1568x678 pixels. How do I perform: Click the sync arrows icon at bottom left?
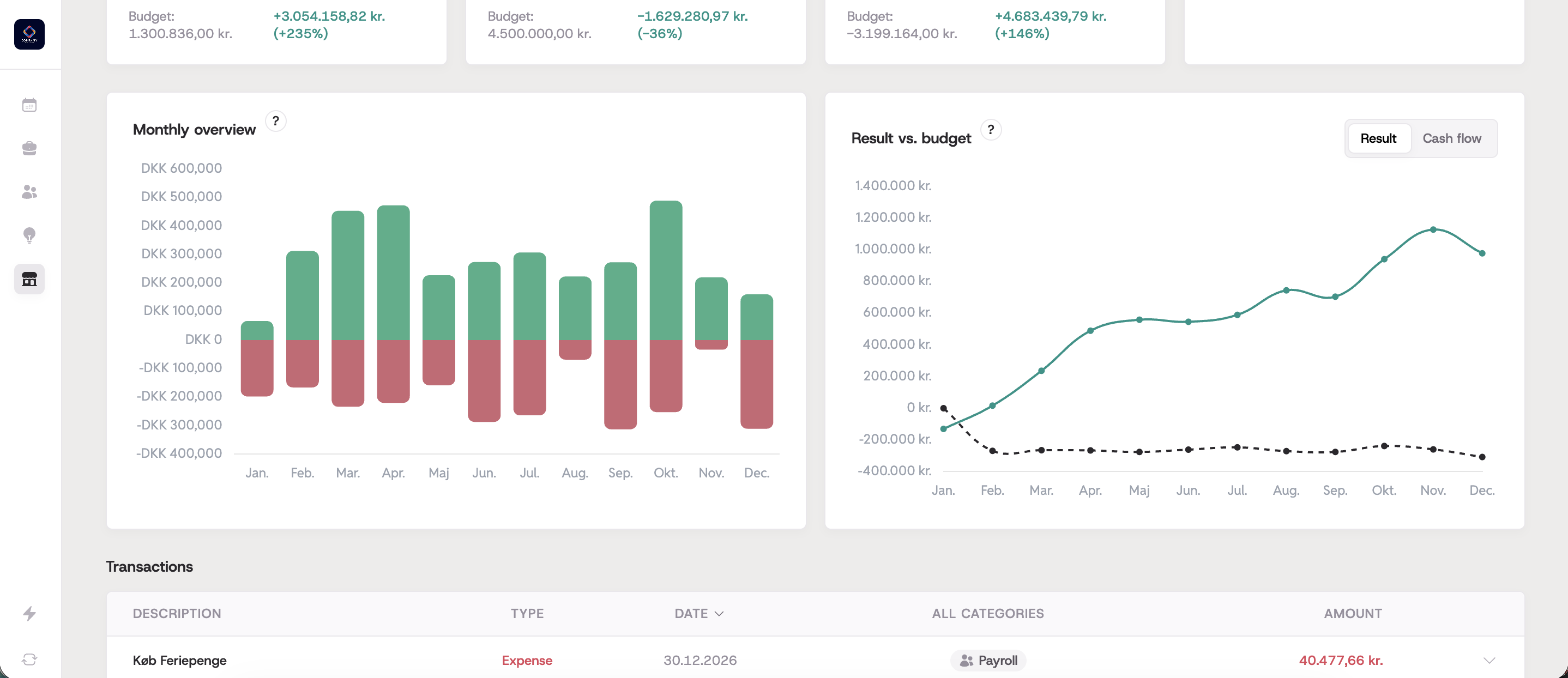point(29,659)
